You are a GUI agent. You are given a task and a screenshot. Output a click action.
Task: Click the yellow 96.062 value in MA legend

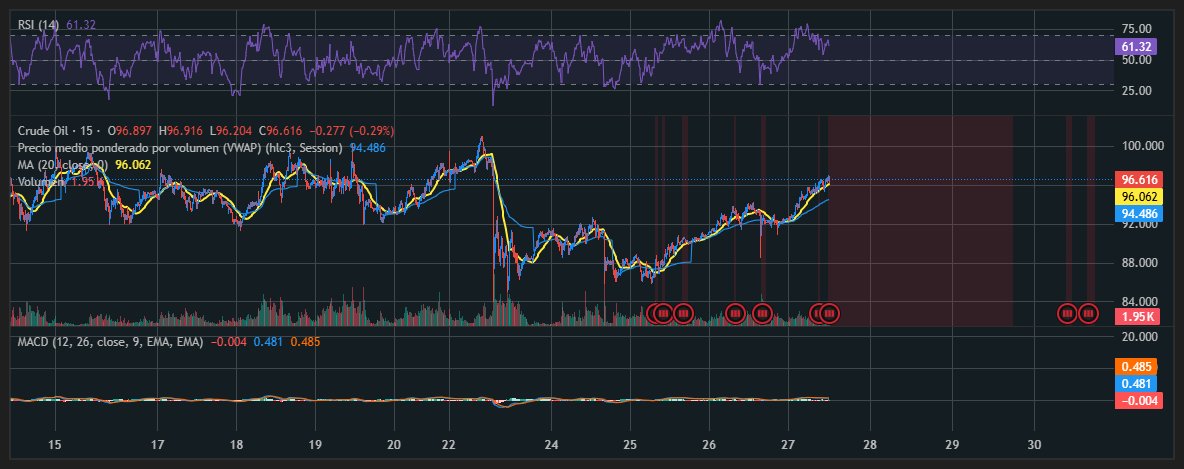pyautogui.click(x=134, y=164)
